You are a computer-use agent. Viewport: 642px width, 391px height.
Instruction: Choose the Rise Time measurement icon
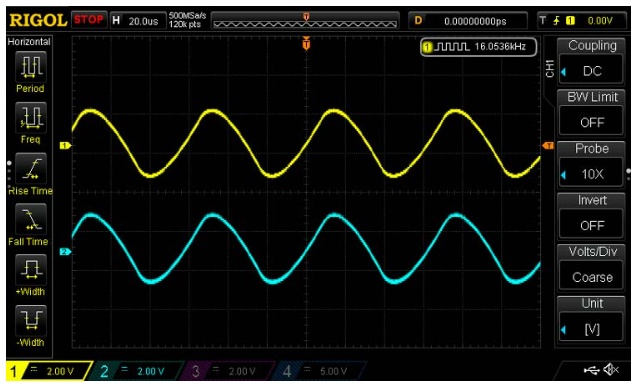point(31,168)
